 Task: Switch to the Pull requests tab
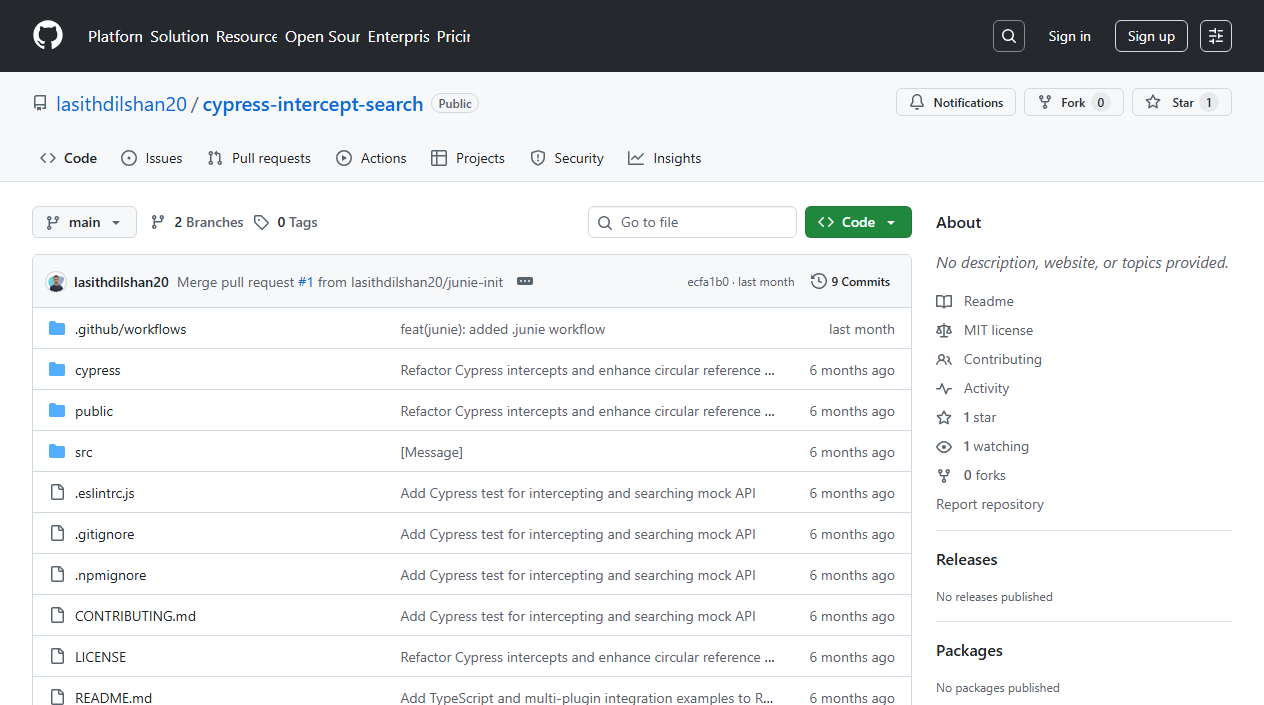259,158
